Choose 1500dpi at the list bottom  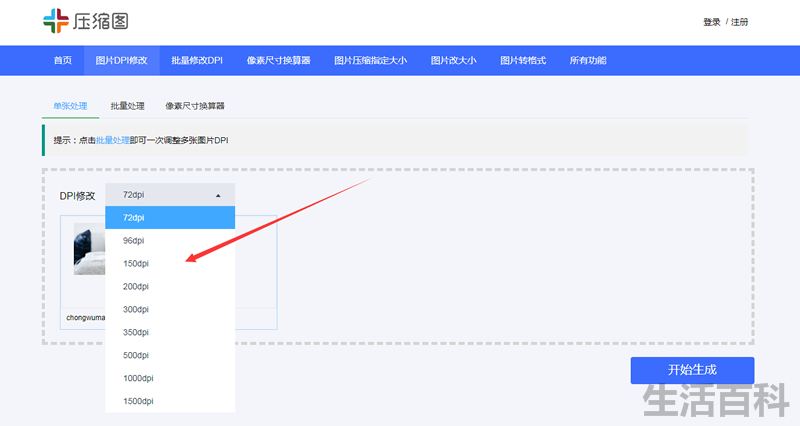(170, 401)
